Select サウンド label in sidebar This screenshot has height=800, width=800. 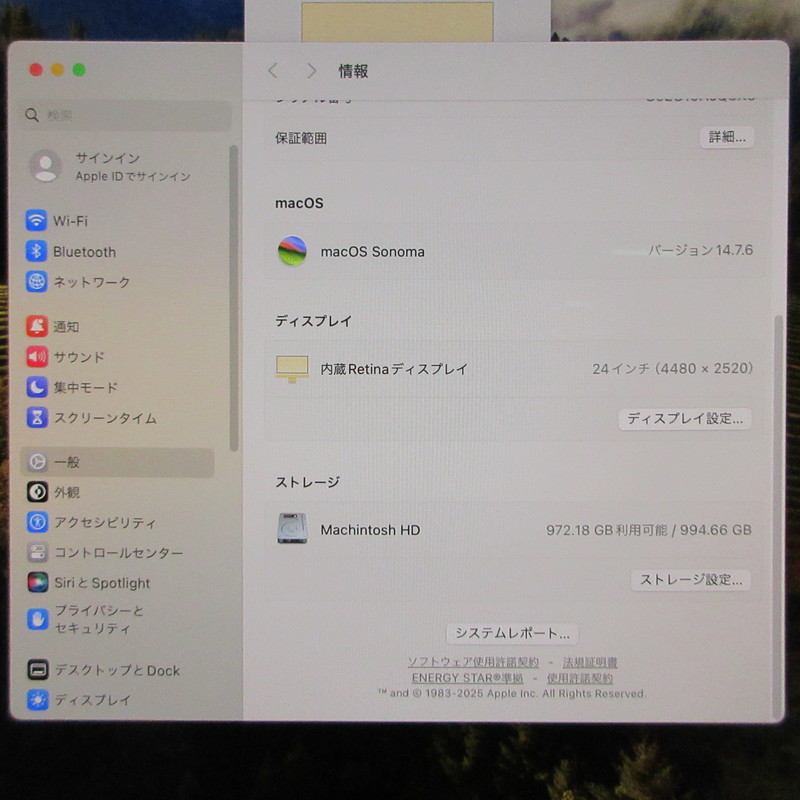[79, 357]
